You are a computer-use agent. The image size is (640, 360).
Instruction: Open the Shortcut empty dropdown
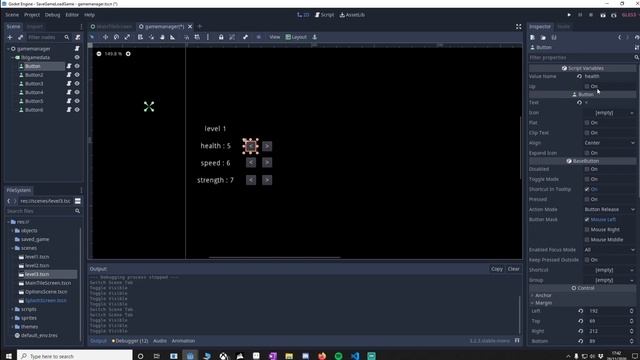(x=609, y=270)
